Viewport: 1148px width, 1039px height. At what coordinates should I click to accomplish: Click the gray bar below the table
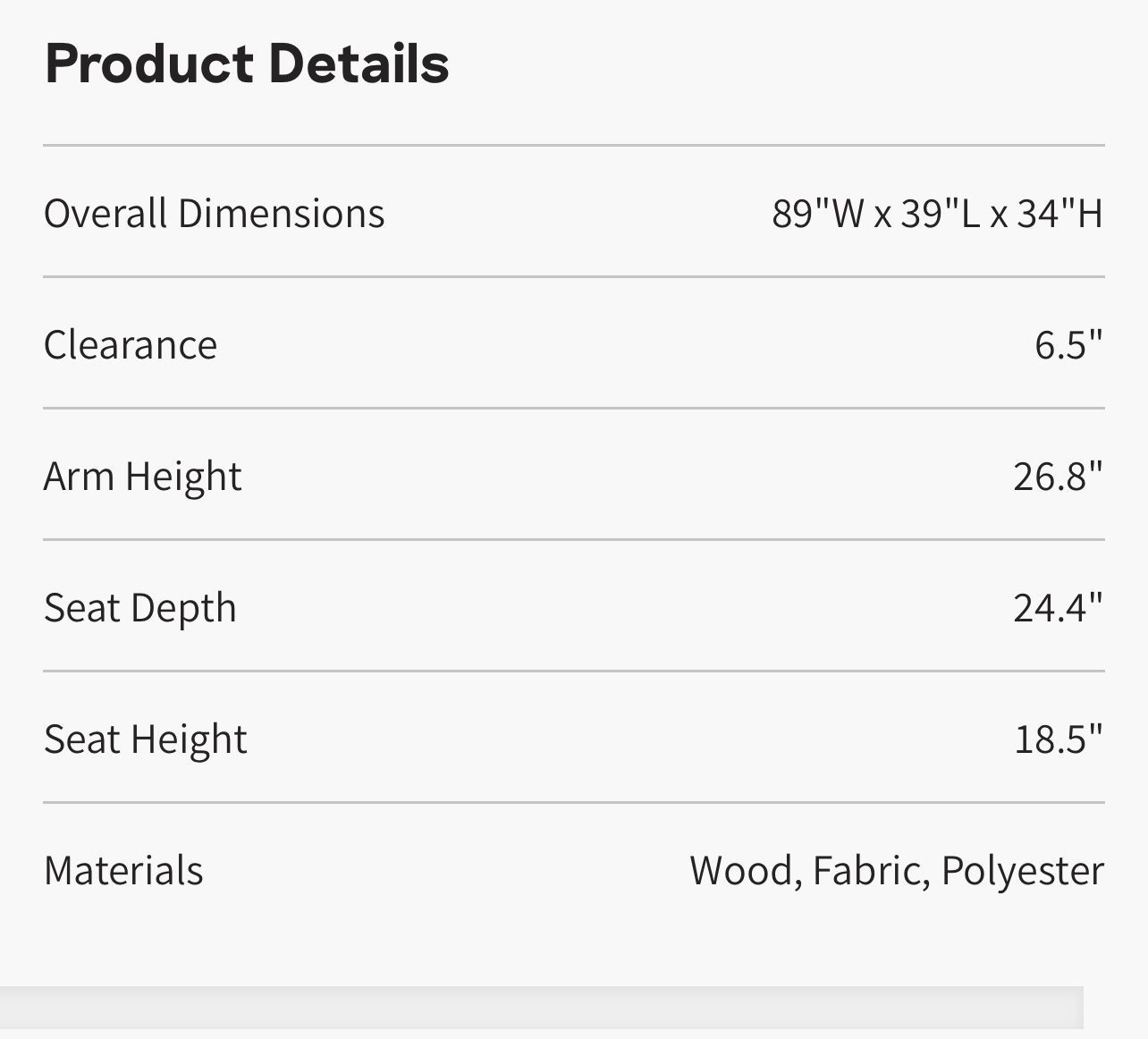coord(541,1008)
